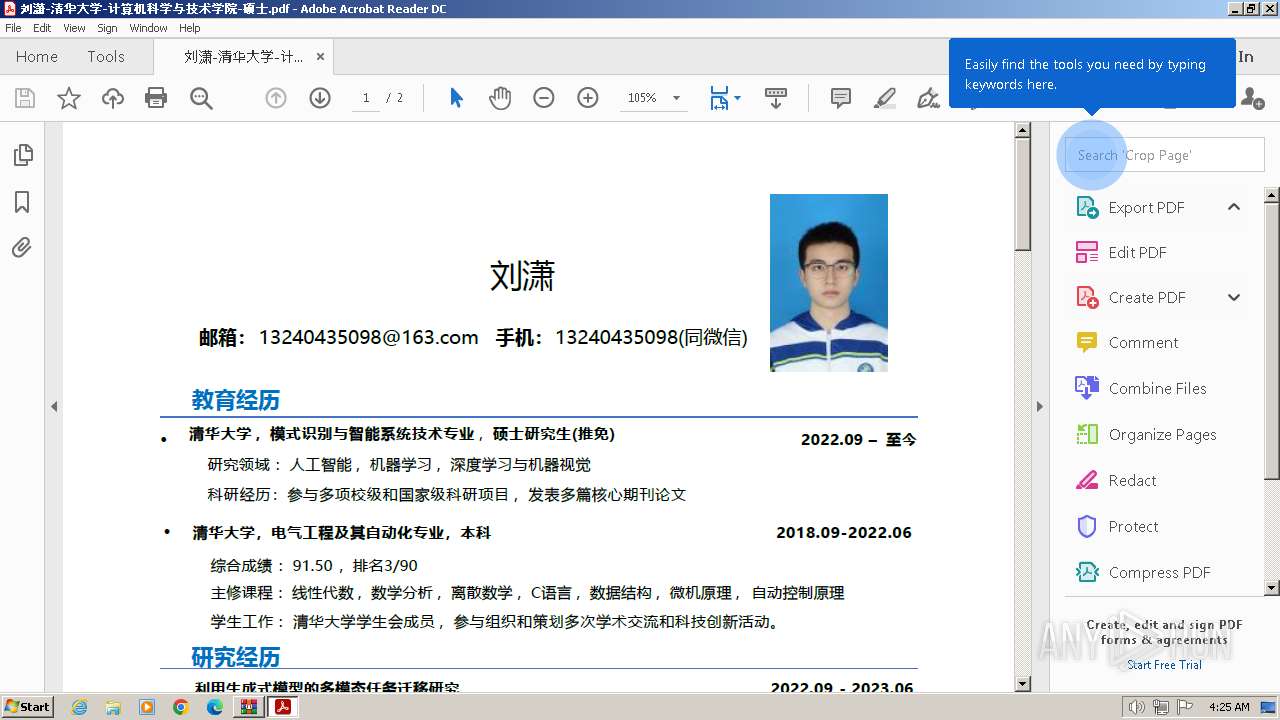Open attachments paperclip panel
Viewport: 1280px width, 720px height.
point(22,248)
